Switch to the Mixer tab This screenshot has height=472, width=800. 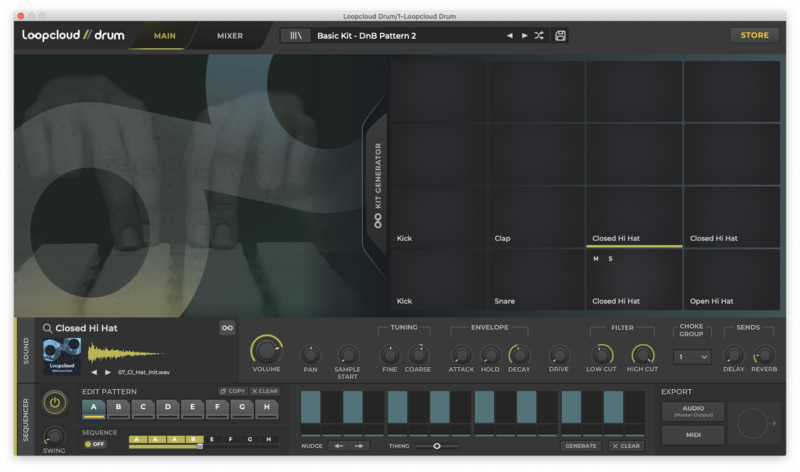coord(230,35)
